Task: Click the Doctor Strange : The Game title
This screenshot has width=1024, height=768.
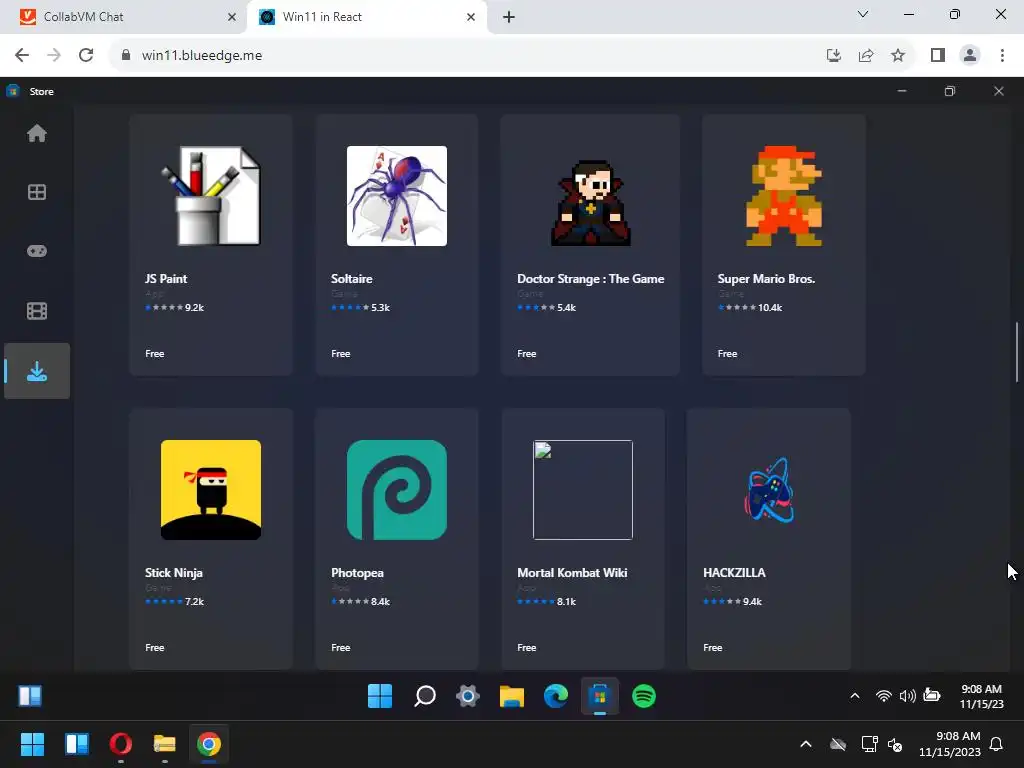Action: pos(590,279)
